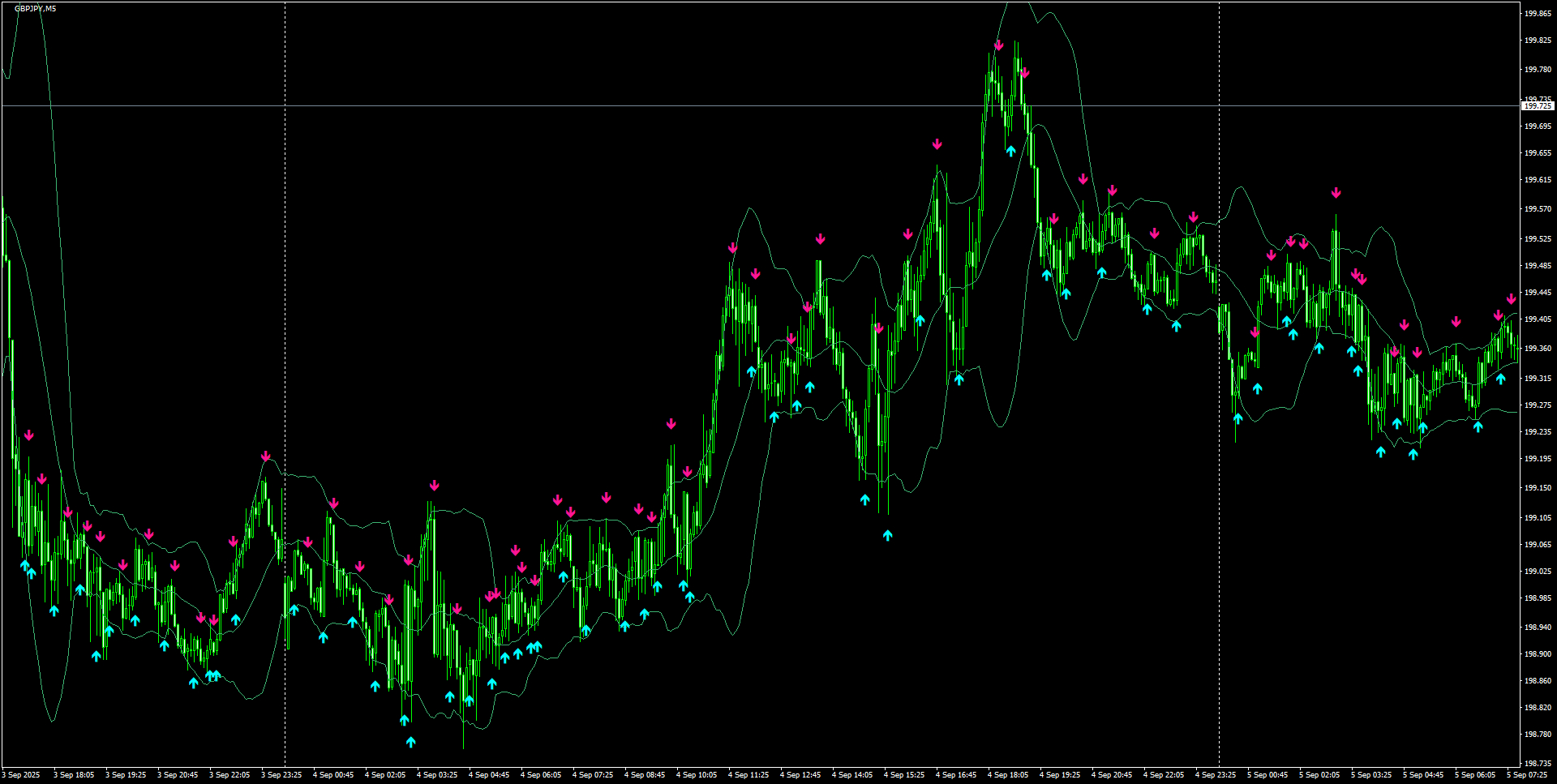Select the cyan up arrow beside the 4 Sep 14:05 label

point(864,500)
